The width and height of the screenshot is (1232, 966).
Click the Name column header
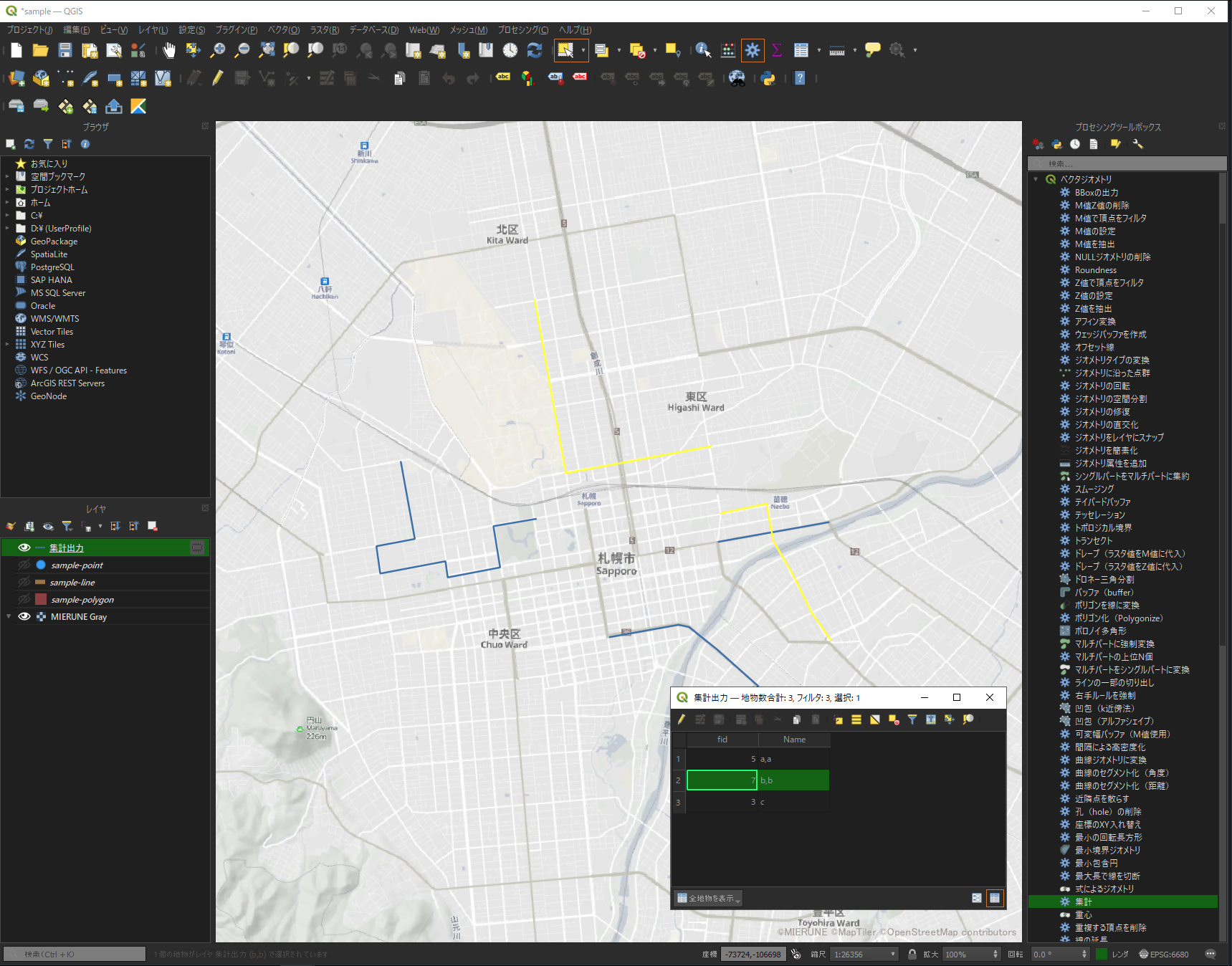[x=794, y=740]
